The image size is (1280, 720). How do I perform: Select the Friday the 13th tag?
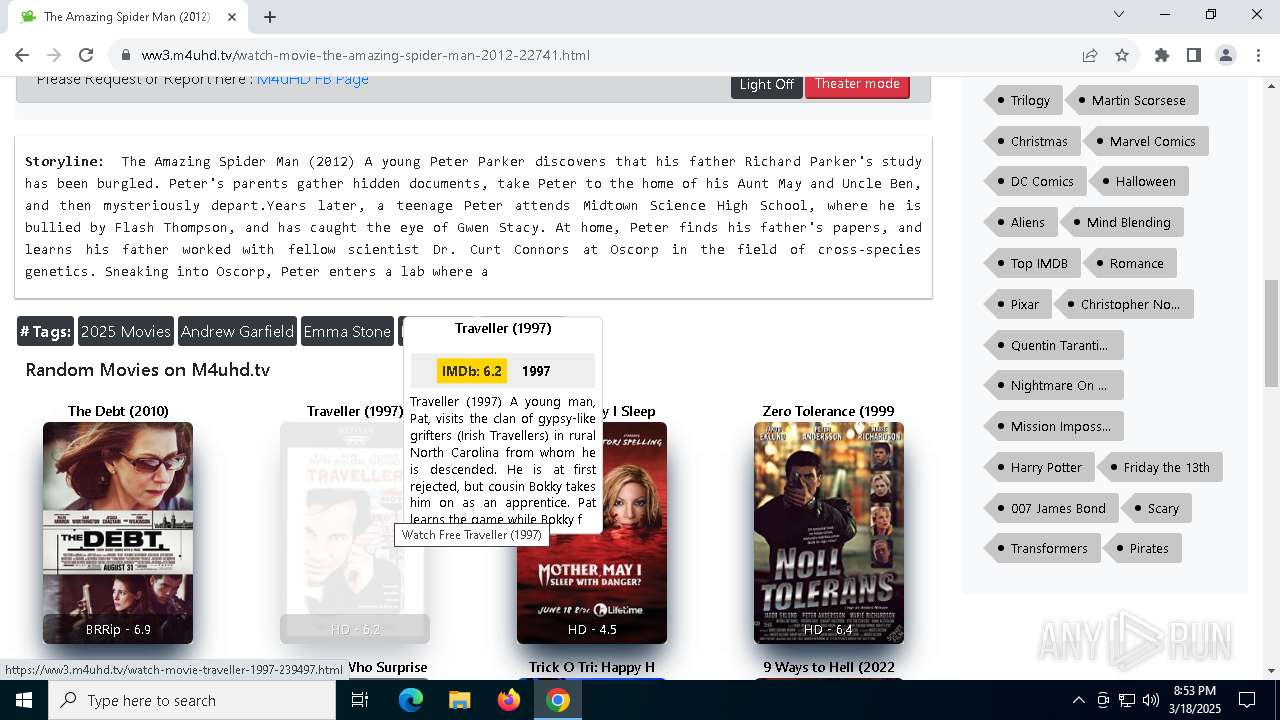(x=1160, y=467)
